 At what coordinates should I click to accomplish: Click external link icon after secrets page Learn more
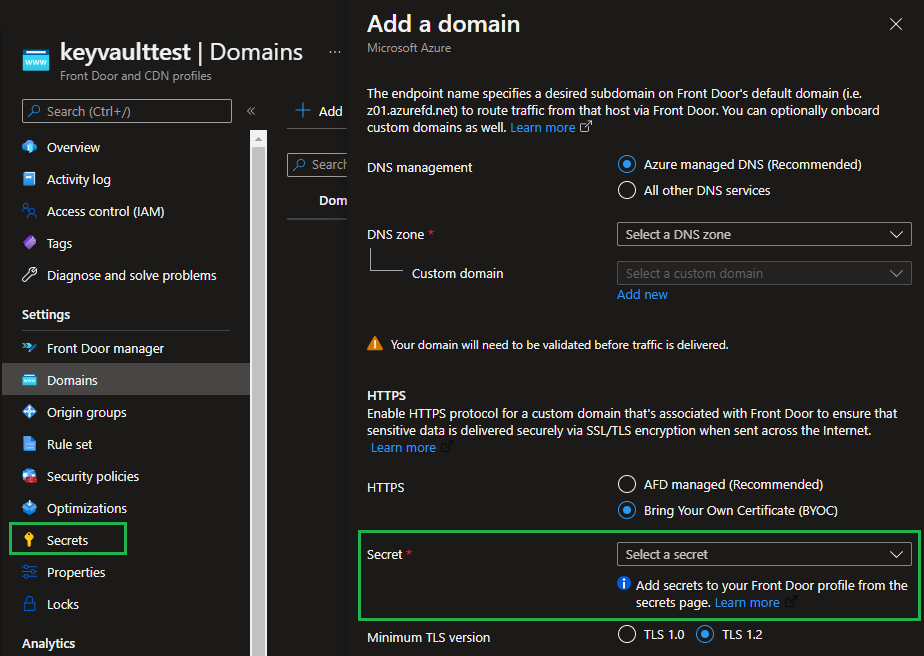pyautogui.click(x=791, y=602)
